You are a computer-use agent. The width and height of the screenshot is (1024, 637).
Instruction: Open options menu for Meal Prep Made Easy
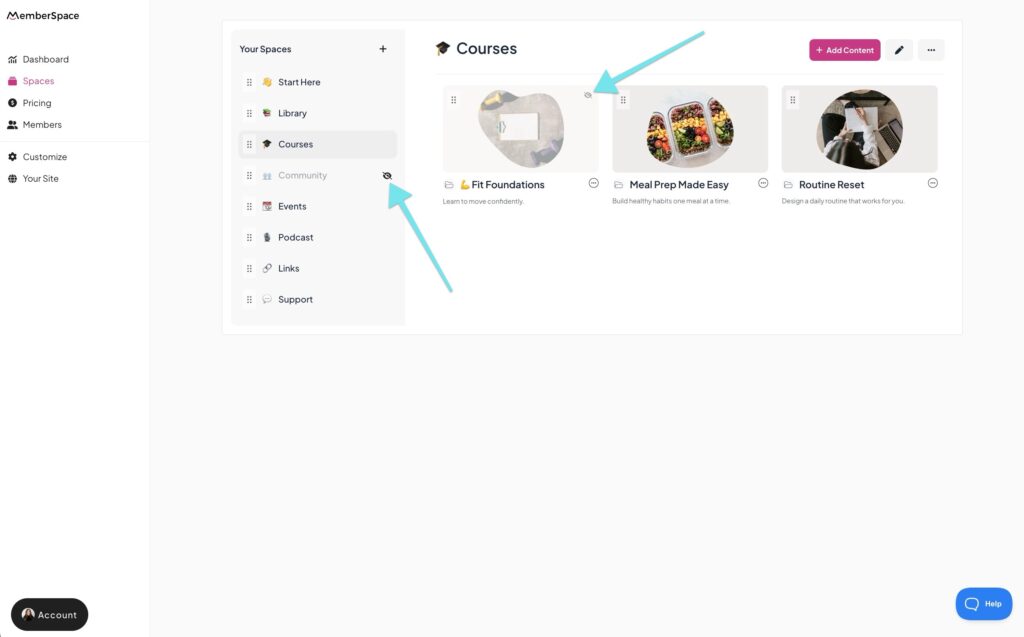(x=763, y=184)
